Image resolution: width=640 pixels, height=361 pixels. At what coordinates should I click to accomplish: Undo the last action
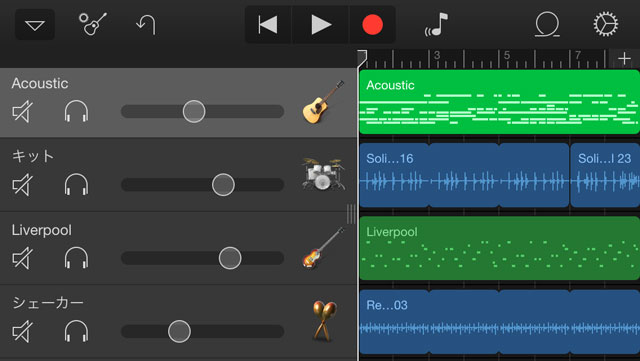pos(146,25)
